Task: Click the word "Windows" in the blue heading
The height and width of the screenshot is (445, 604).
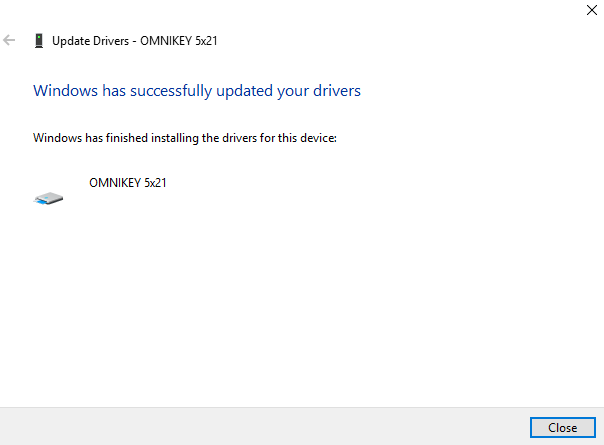Action: point(65,91)
